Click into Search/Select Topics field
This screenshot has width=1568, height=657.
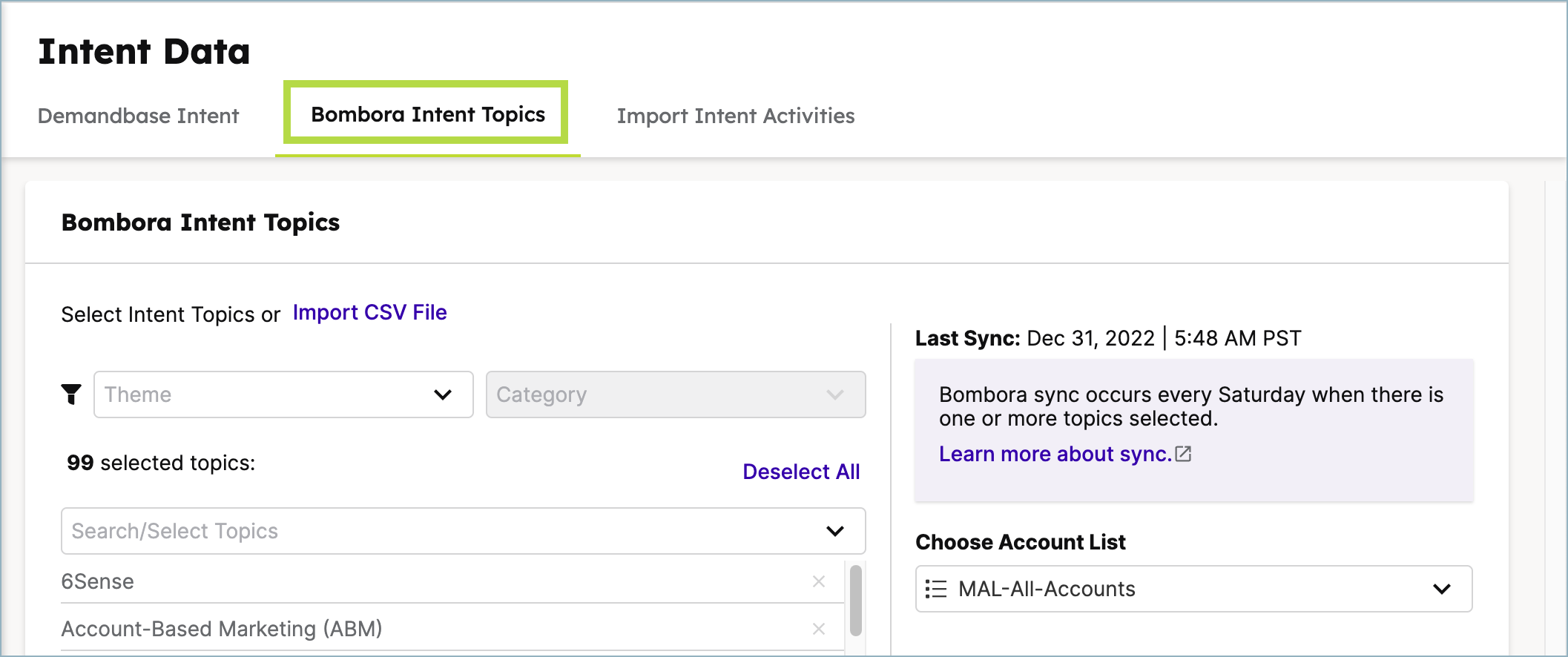463,531
